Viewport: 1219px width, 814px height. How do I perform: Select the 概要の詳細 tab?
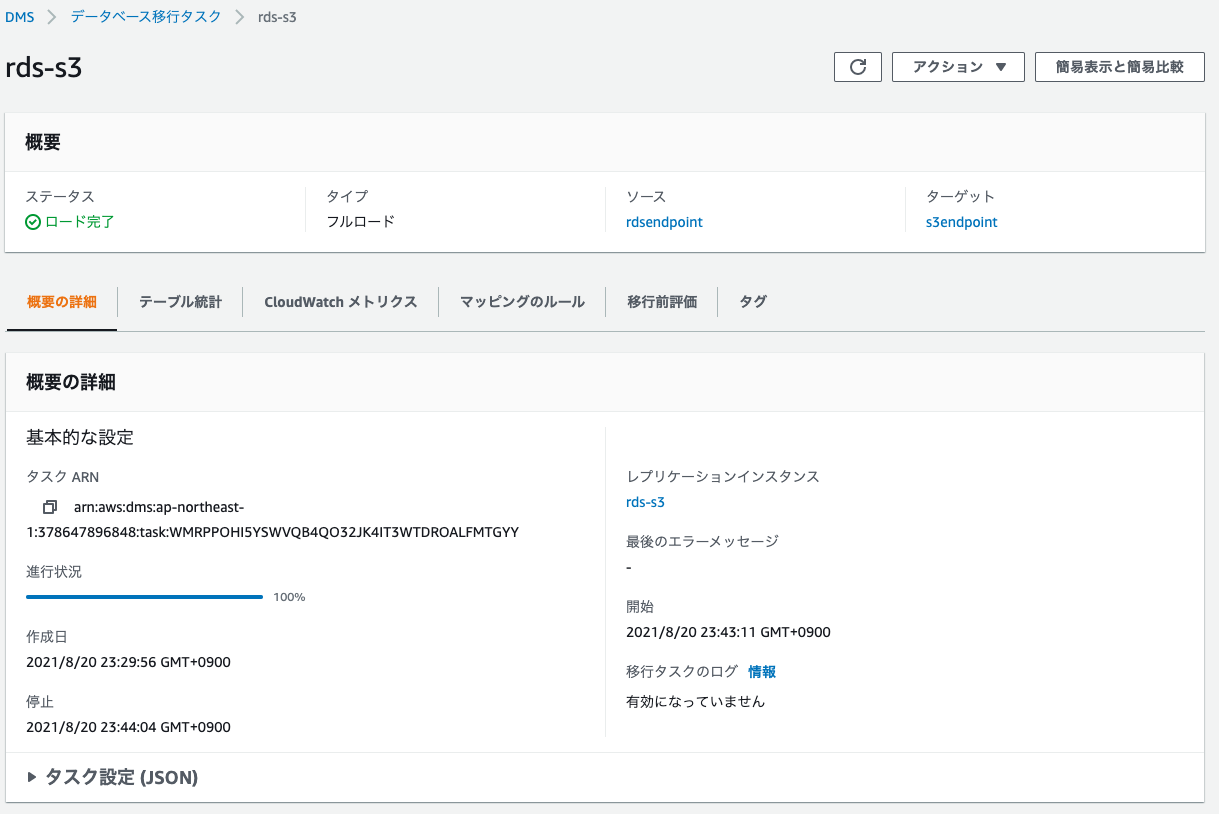click(62, 301)
